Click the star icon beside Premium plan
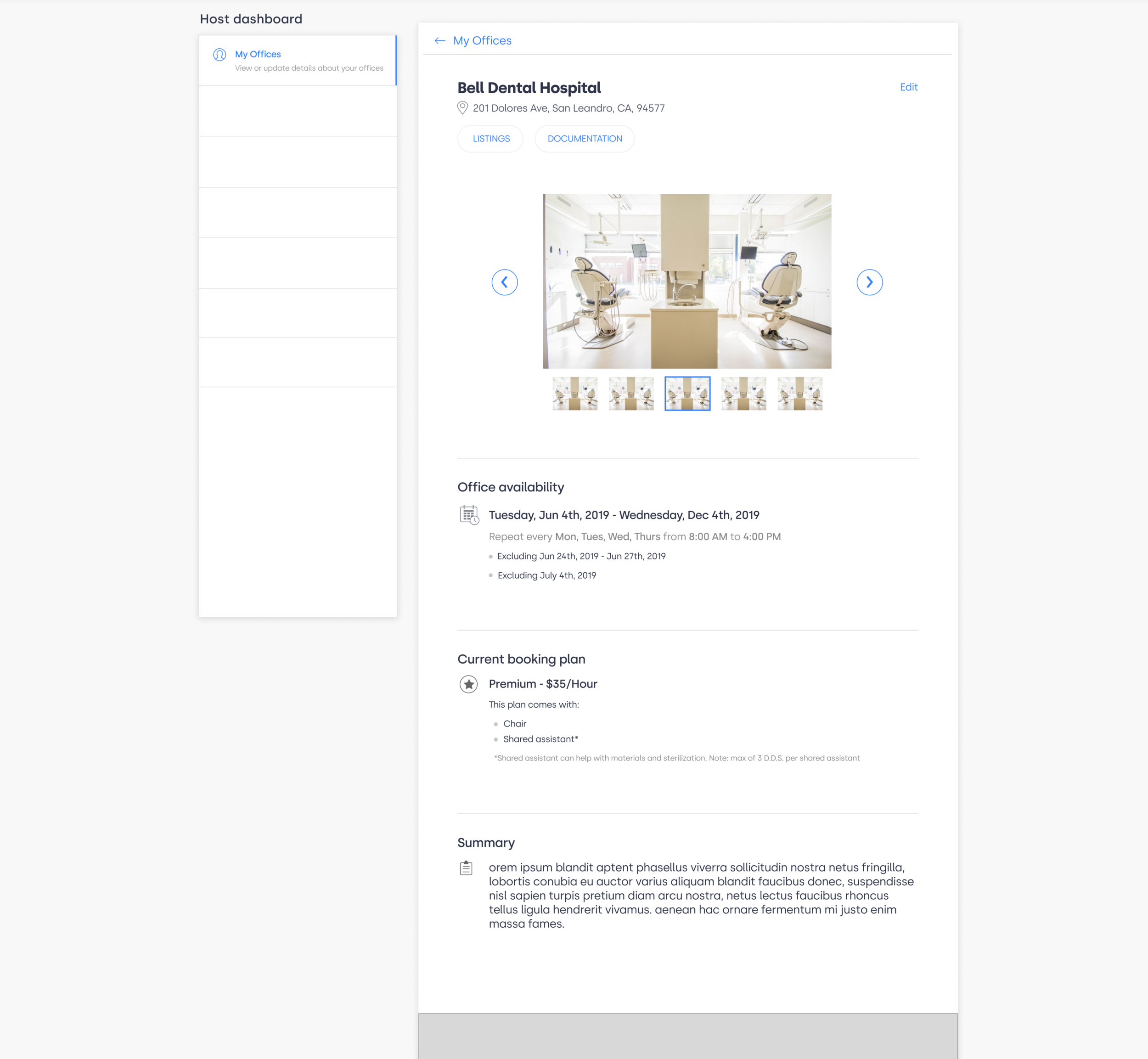Viewport: 1148px width, 1059px height. (468, 684)
